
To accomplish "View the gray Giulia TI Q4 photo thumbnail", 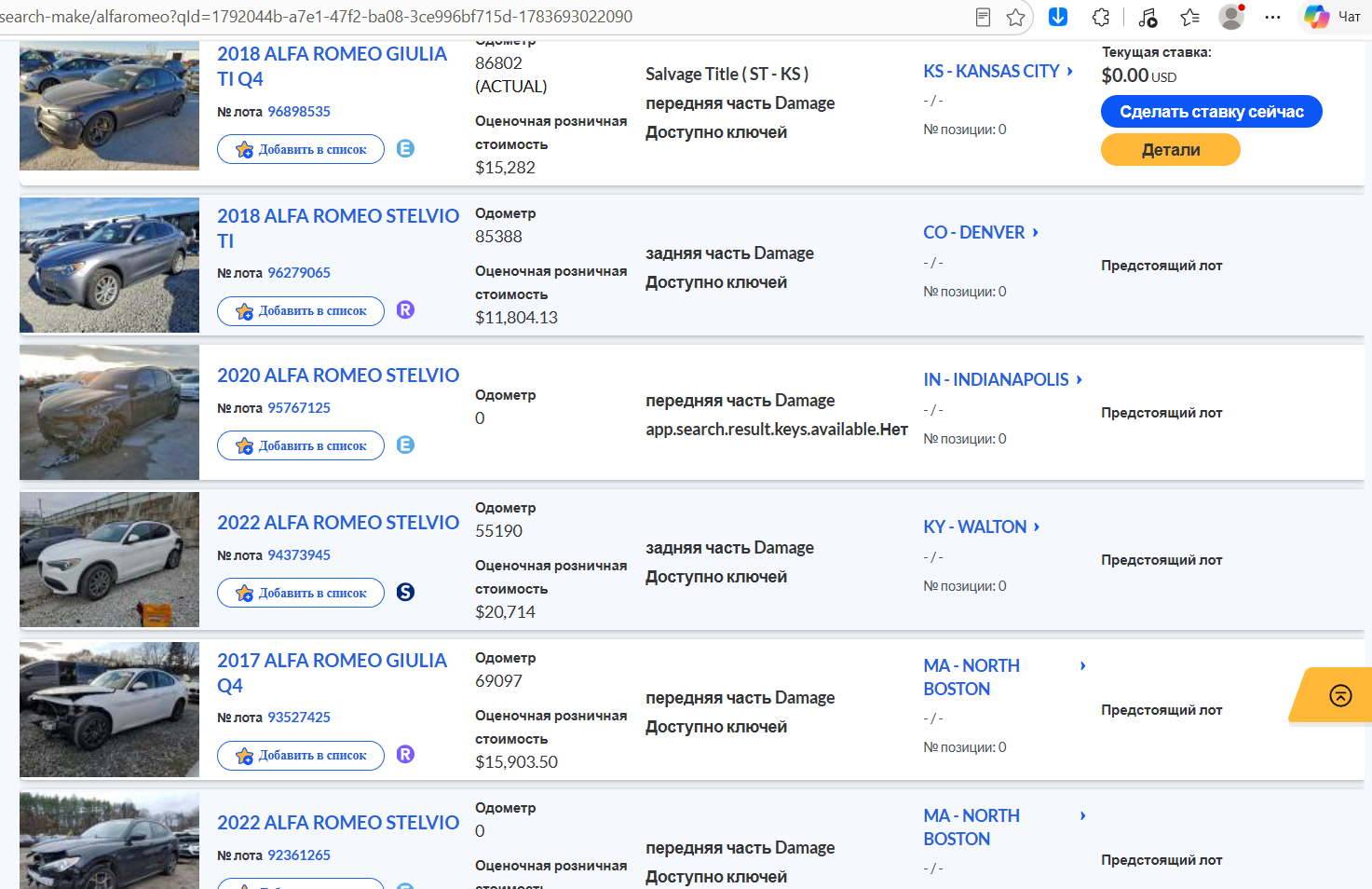I will (109, 105).
